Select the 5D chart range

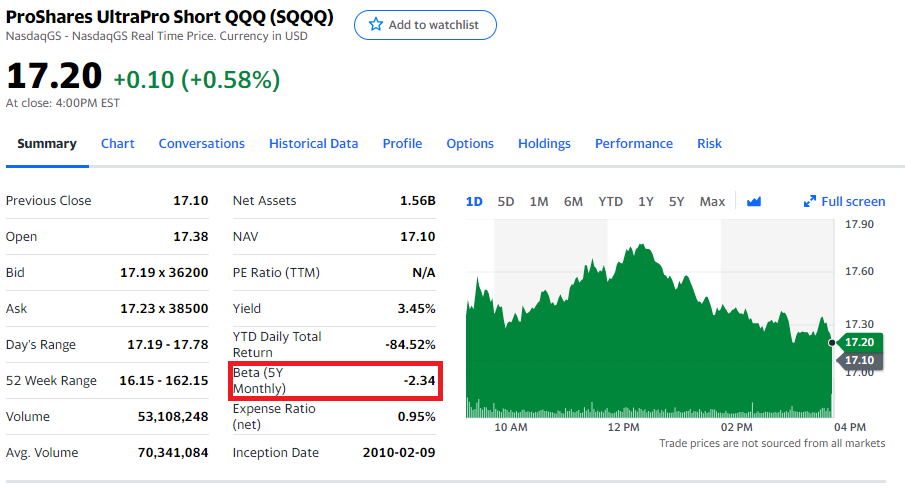506,201
